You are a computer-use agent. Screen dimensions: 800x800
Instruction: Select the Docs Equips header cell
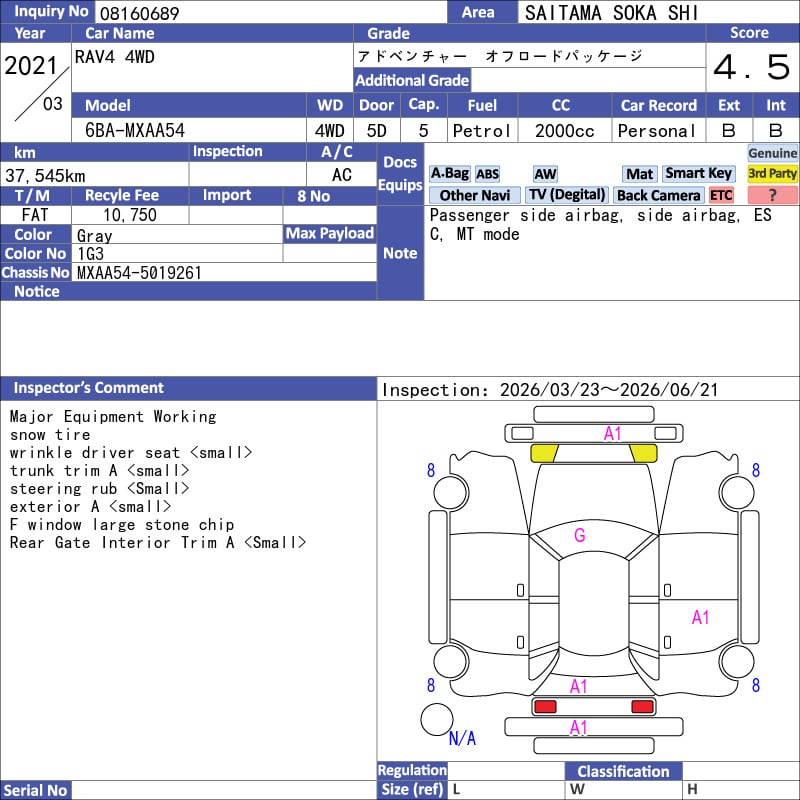pyautogui.click(x=400, y=174)
